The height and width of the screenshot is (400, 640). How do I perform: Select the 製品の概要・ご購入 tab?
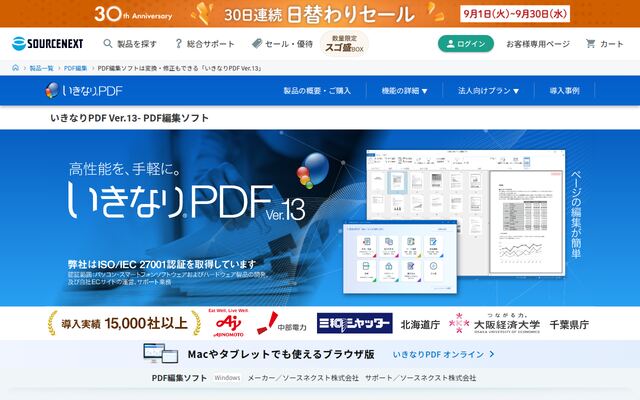(317, 91)
